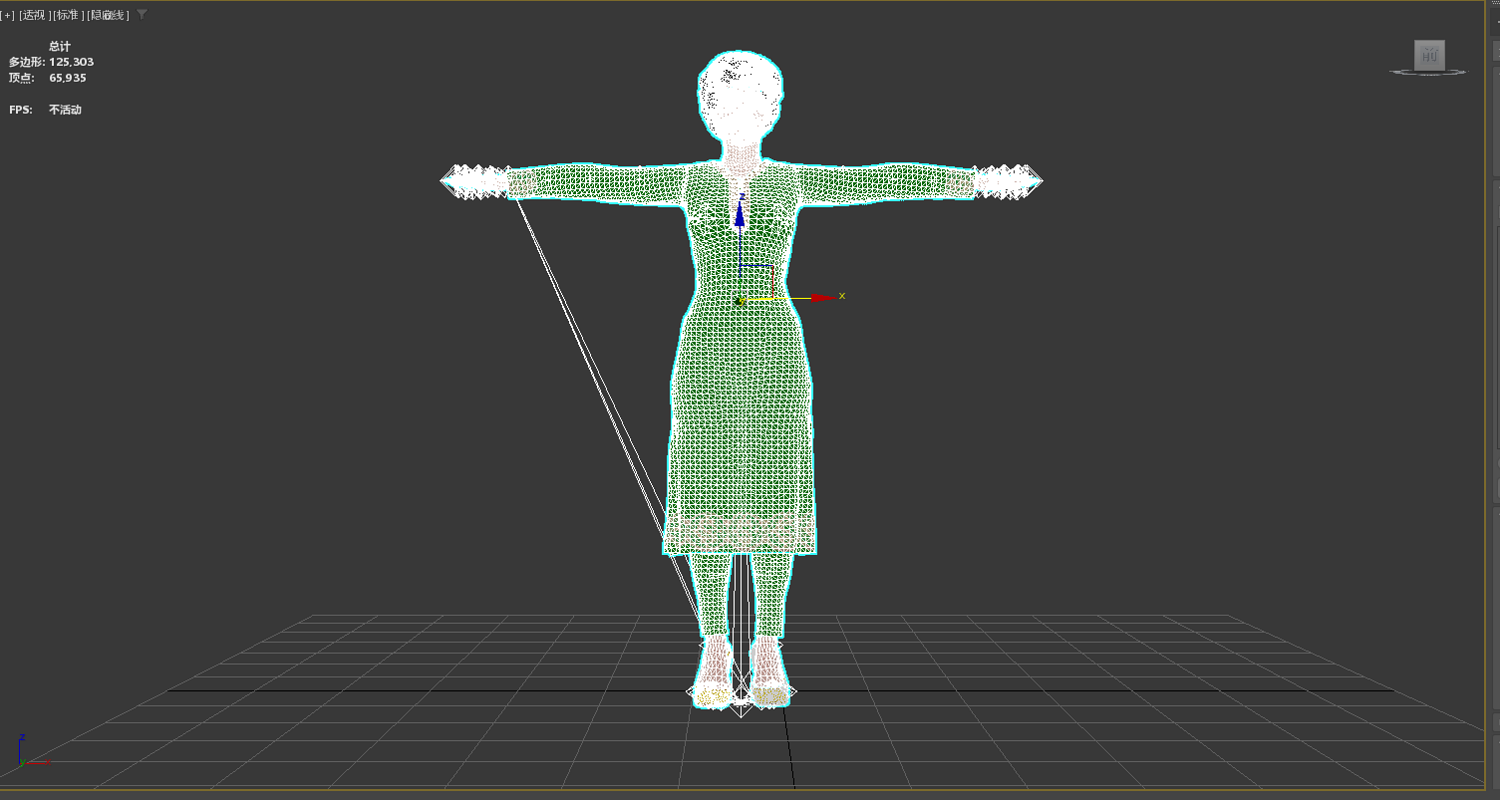Image resolution: width=1500 pixels, height=800 pixels.
Task: Click the world axis tripod in viewport corner
Action: pyautogui.click(x=28, y=754)
